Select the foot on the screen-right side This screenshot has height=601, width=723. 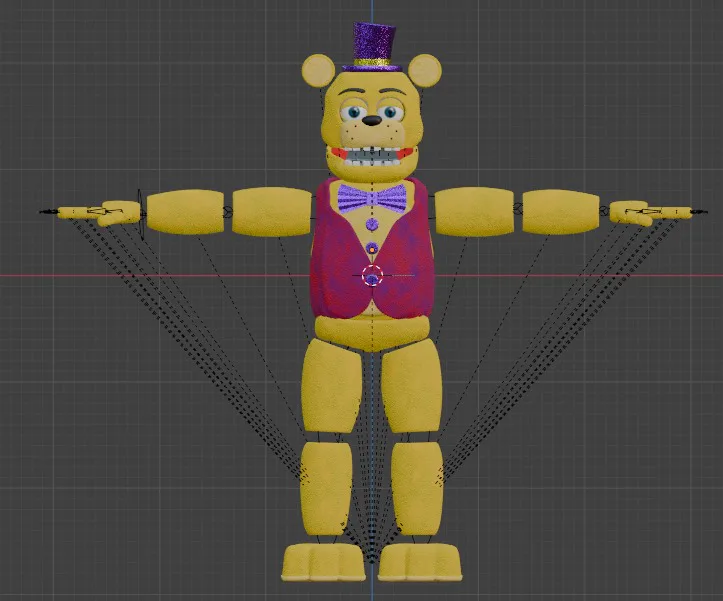coord(420,562)
